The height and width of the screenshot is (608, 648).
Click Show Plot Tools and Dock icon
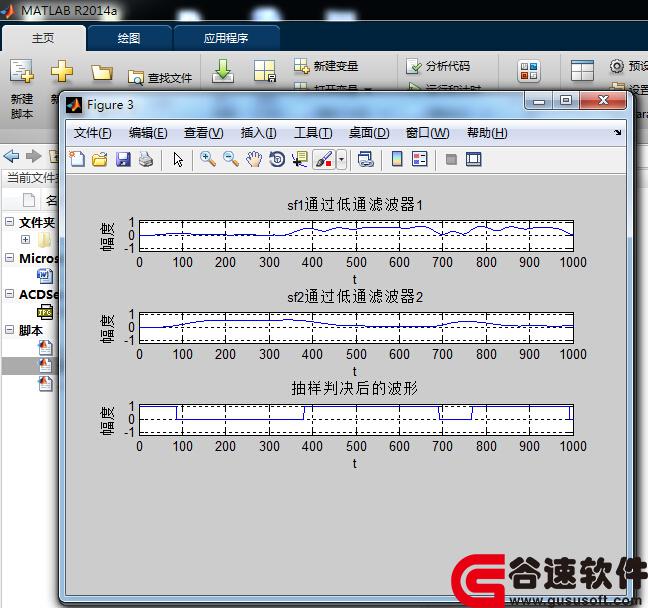pos(474,159)
